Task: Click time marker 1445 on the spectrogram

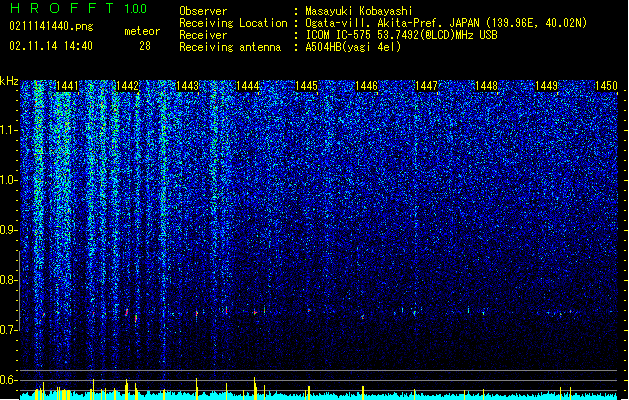Action: 306,86
